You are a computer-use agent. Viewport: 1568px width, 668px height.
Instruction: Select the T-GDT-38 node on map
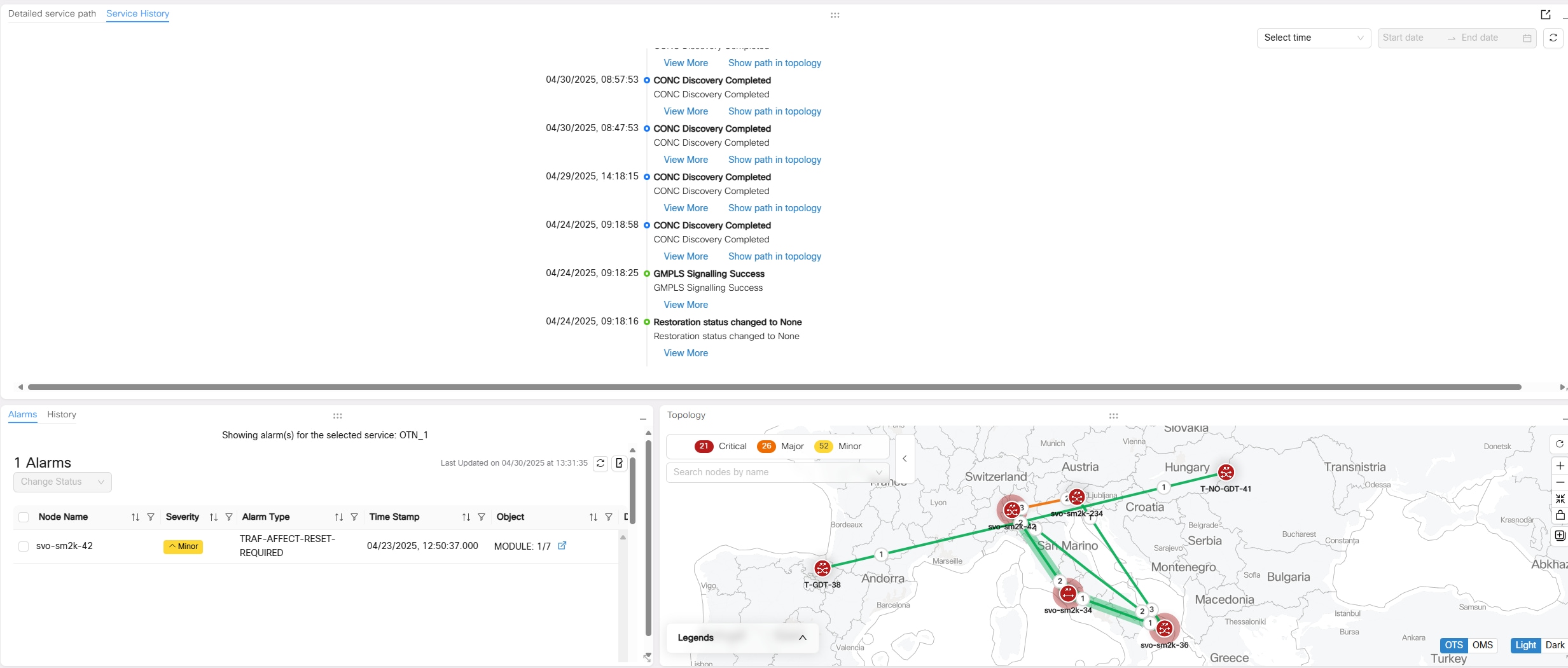coord(822,568)
